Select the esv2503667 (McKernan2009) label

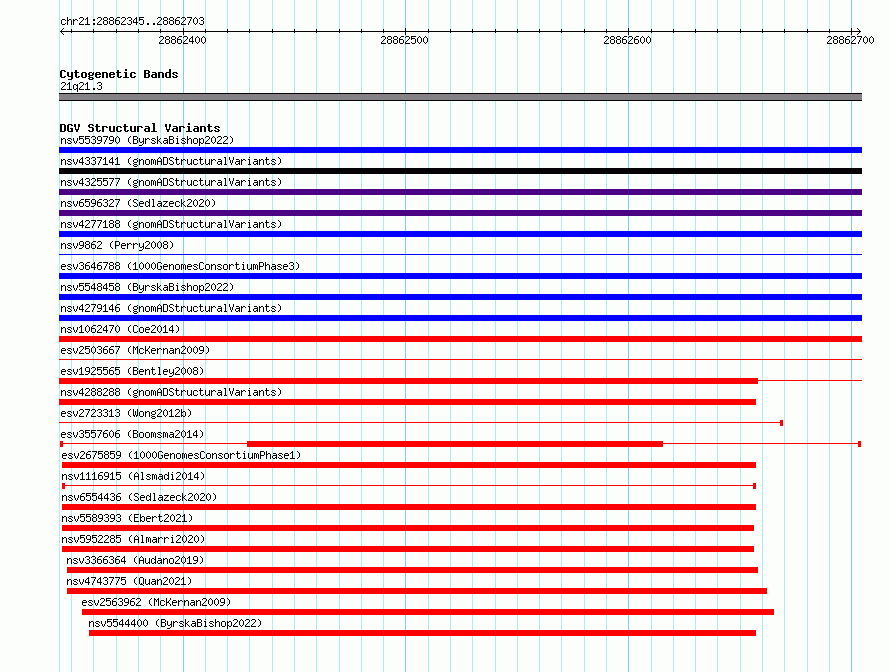click(x=135, y=350)
